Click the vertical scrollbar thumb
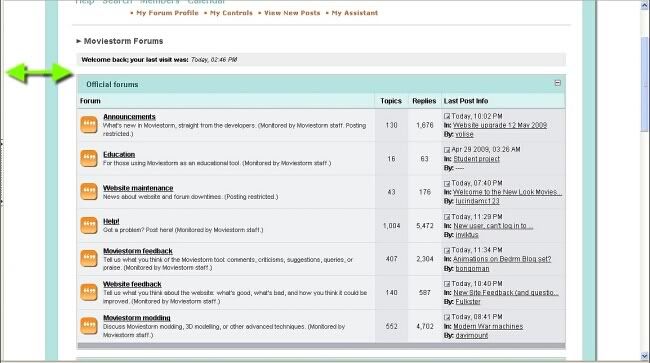The width and height of the screenshot is (650, 363). (x=644, y=85)
